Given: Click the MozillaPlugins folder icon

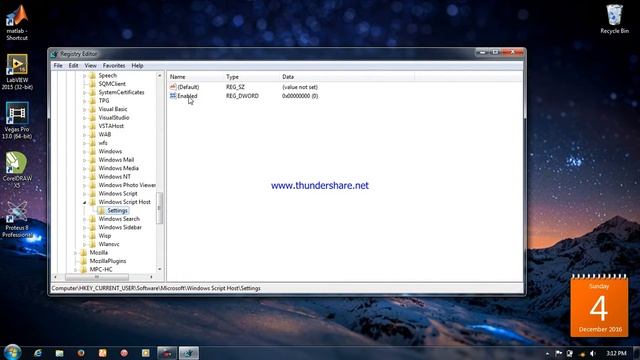Looking at the screenshot, I should click(84, 261).
